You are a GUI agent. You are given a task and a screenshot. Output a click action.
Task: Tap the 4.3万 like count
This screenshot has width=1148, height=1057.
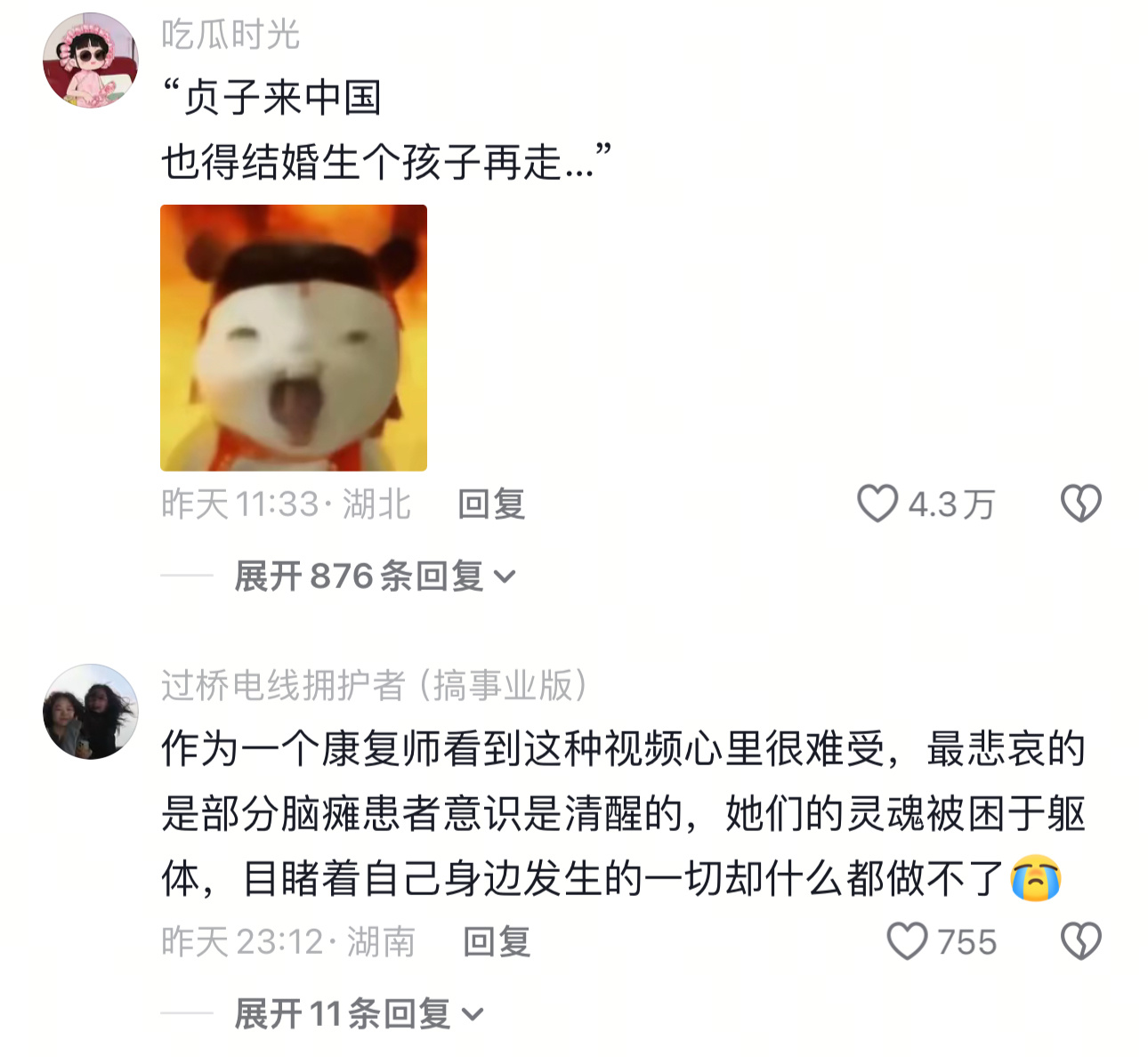tap(951, 504)
